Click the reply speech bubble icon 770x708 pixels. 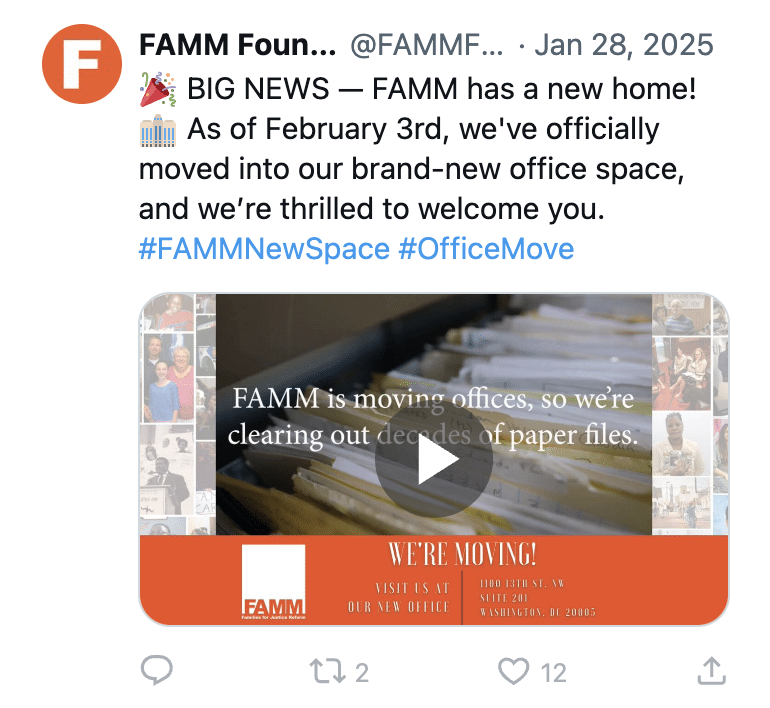pyautogui.click(x=157, y=670)
